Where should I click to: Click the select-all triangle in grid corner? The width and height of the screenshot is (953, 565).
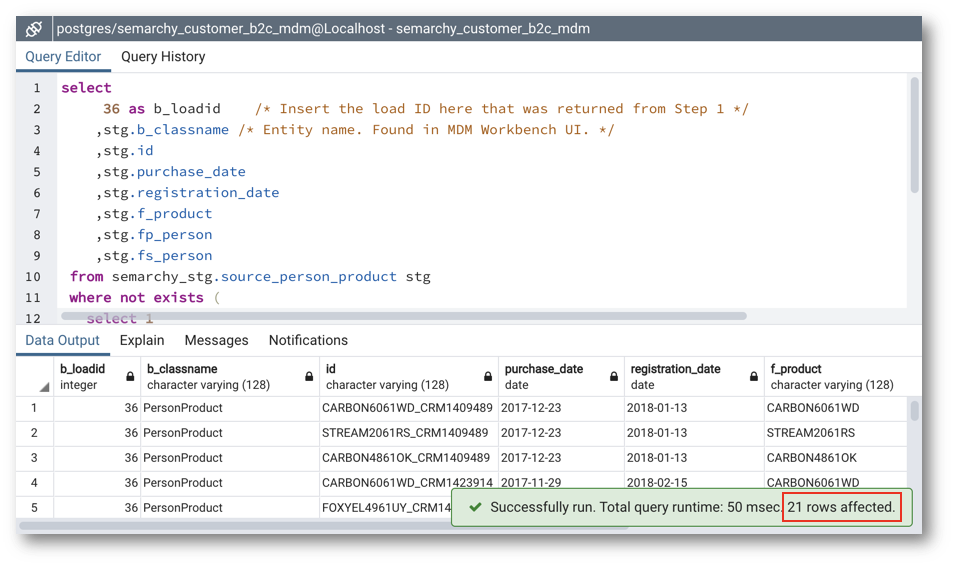(x=44, y=386)
